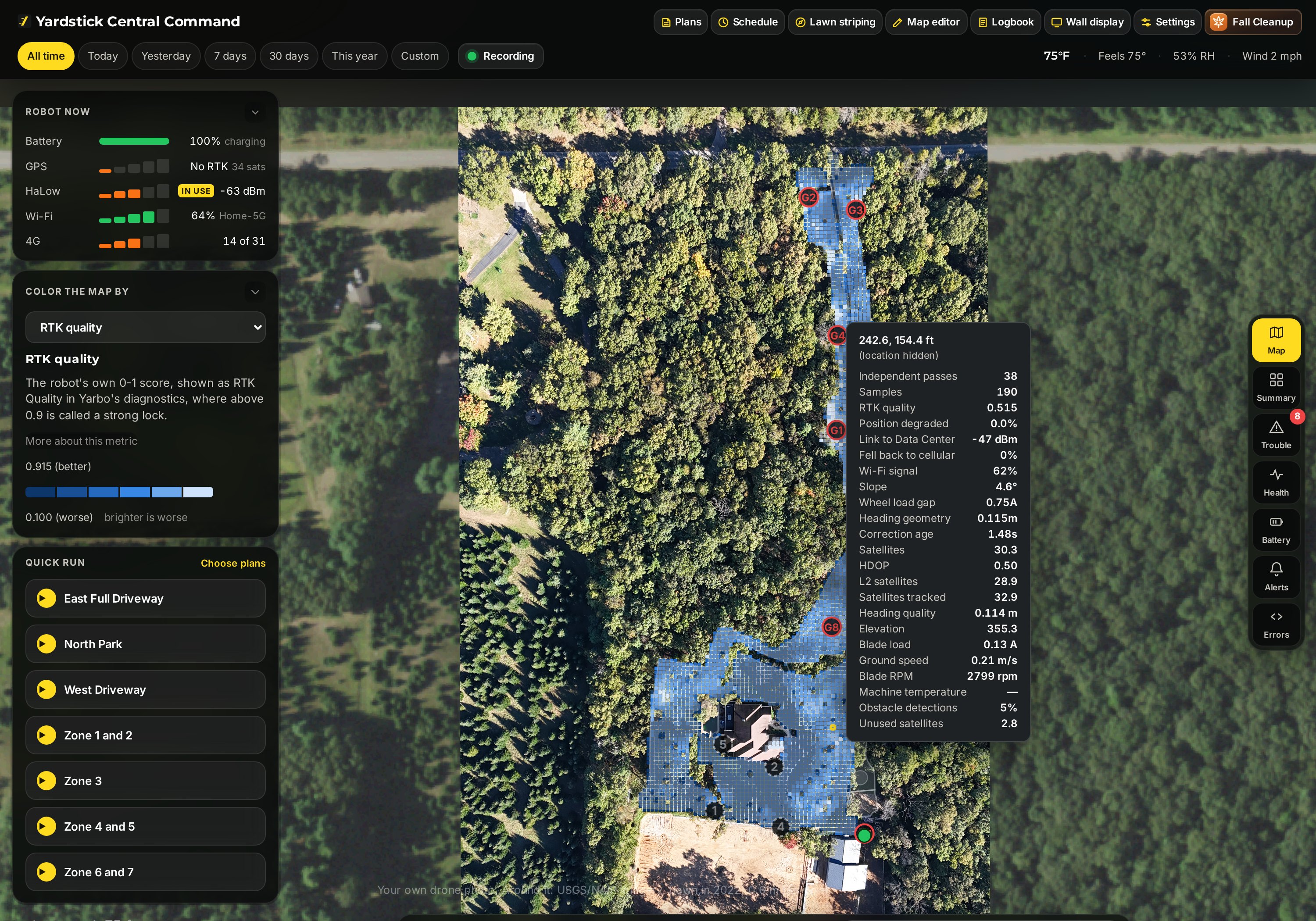Collapse the Color the Map By panel
The width and height of the screenshot is (1316, 921).
coord(255,292)
